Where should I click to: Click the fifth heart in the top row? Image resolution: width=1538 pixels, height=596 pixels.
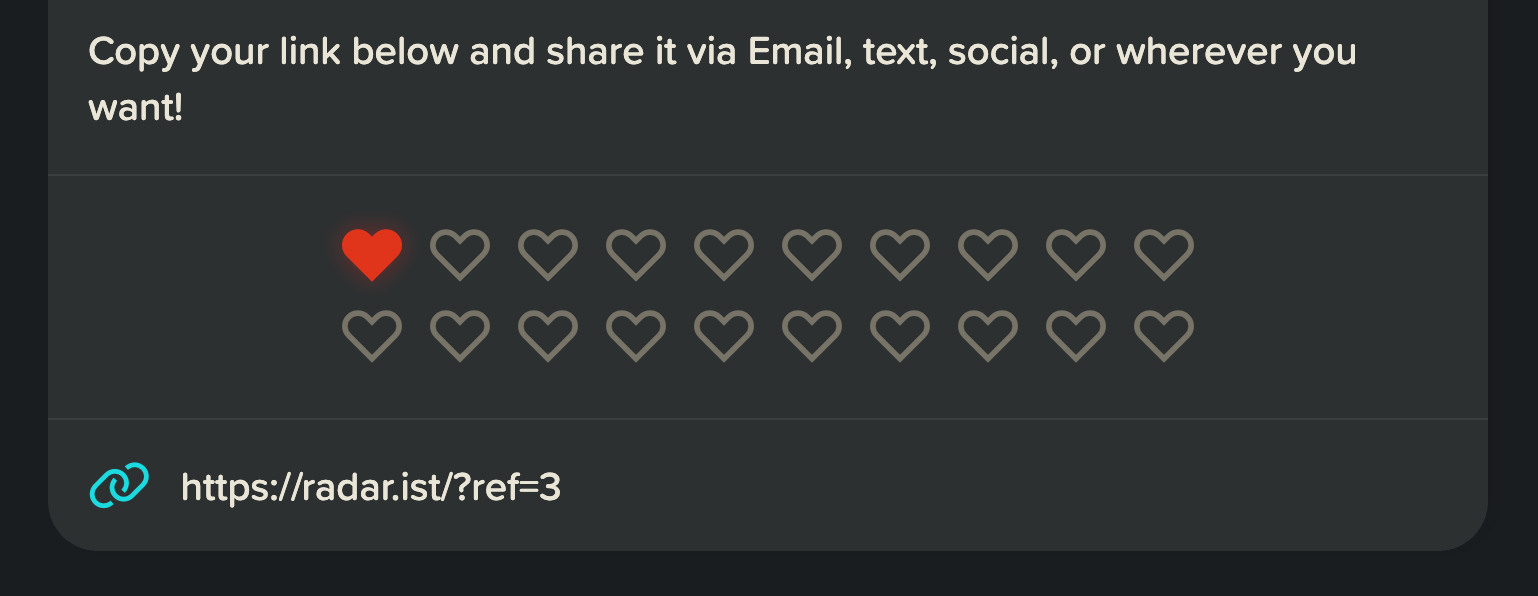click(724, 254)
